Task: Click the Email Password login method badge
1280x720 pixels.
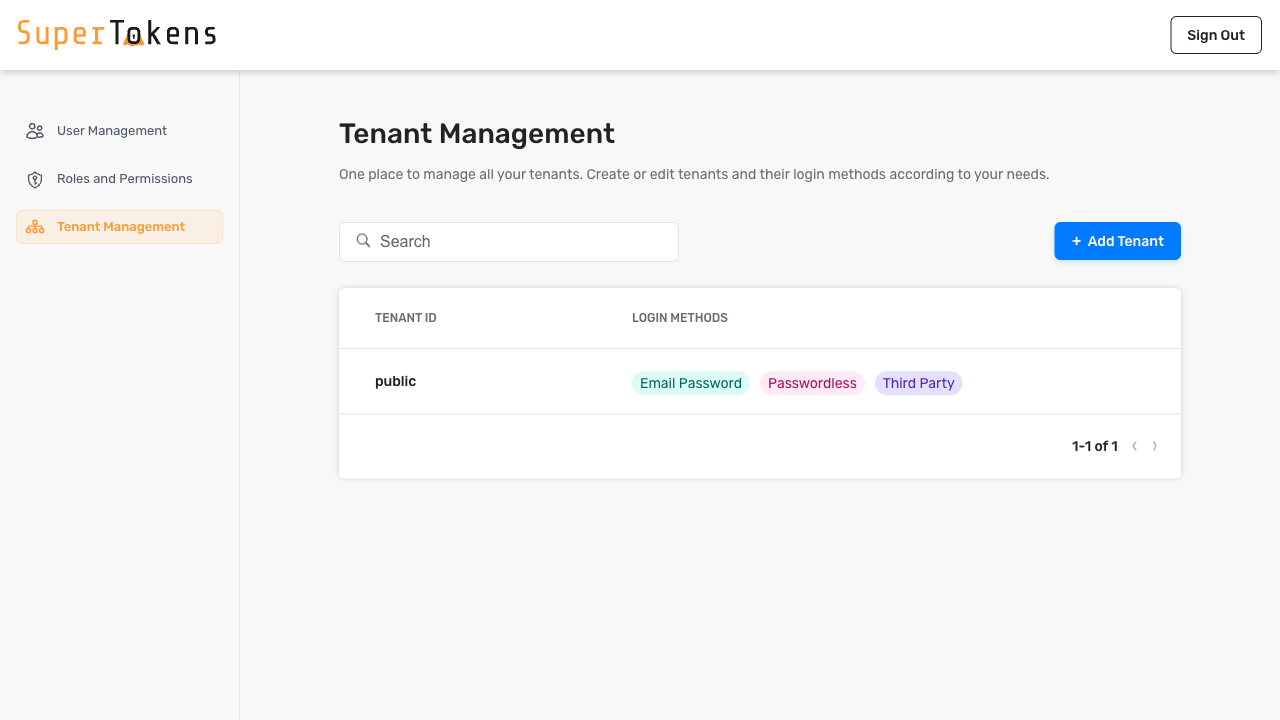Action: (x=690, y=383)
